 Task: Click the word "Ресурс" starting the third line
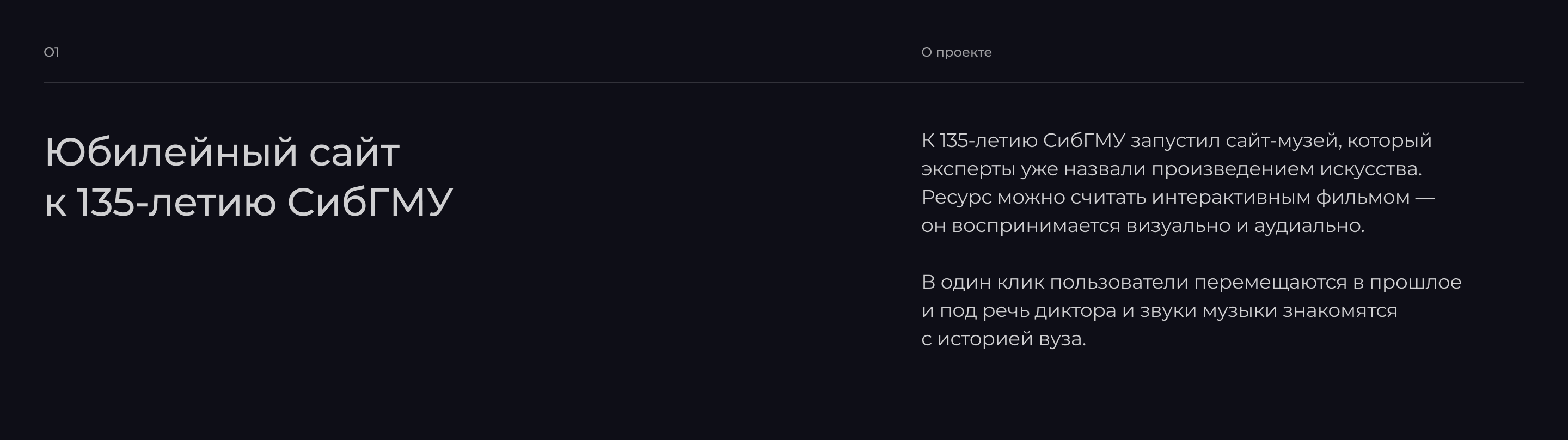click(956, 198)
